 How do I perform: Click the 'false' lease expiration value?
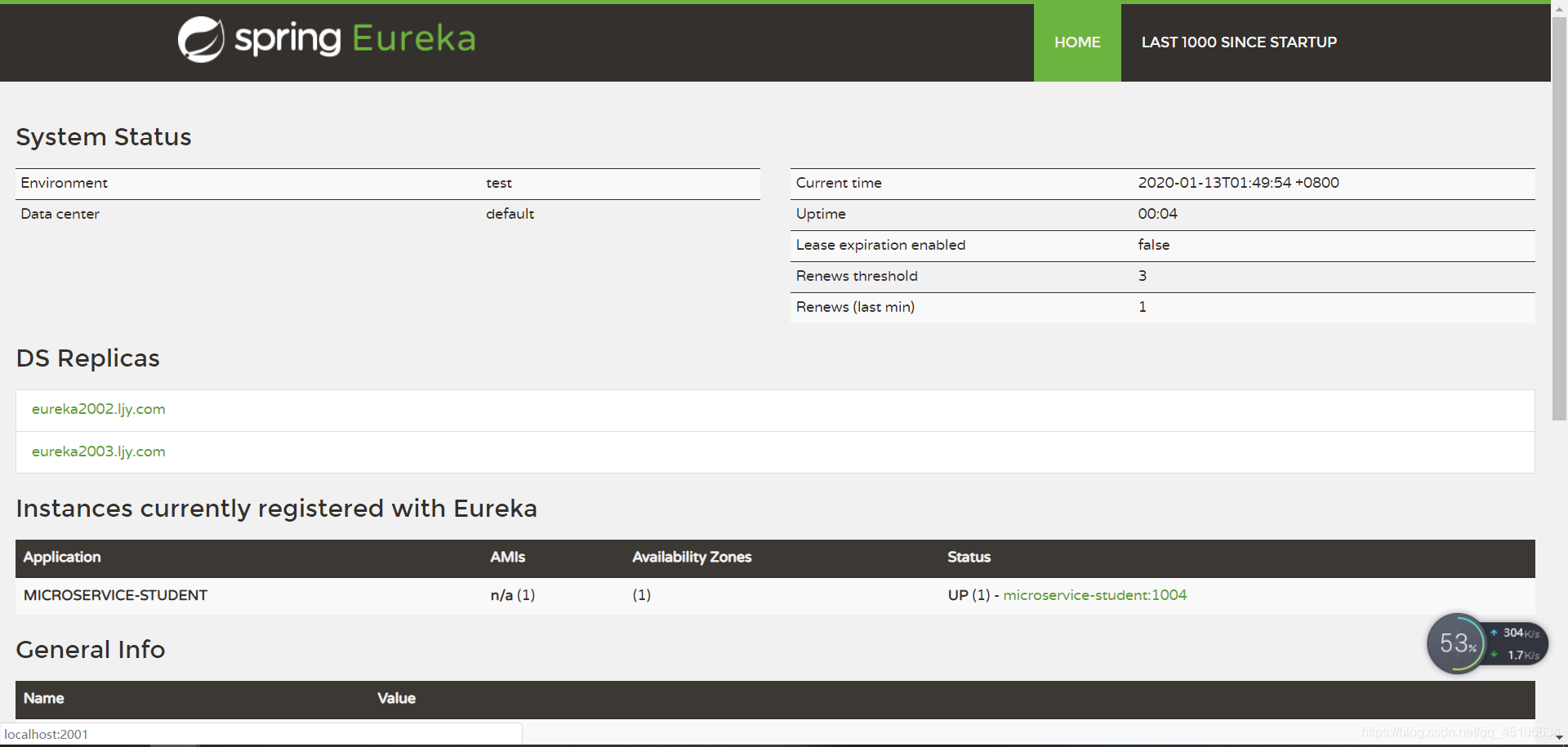tap(1153, 245)
